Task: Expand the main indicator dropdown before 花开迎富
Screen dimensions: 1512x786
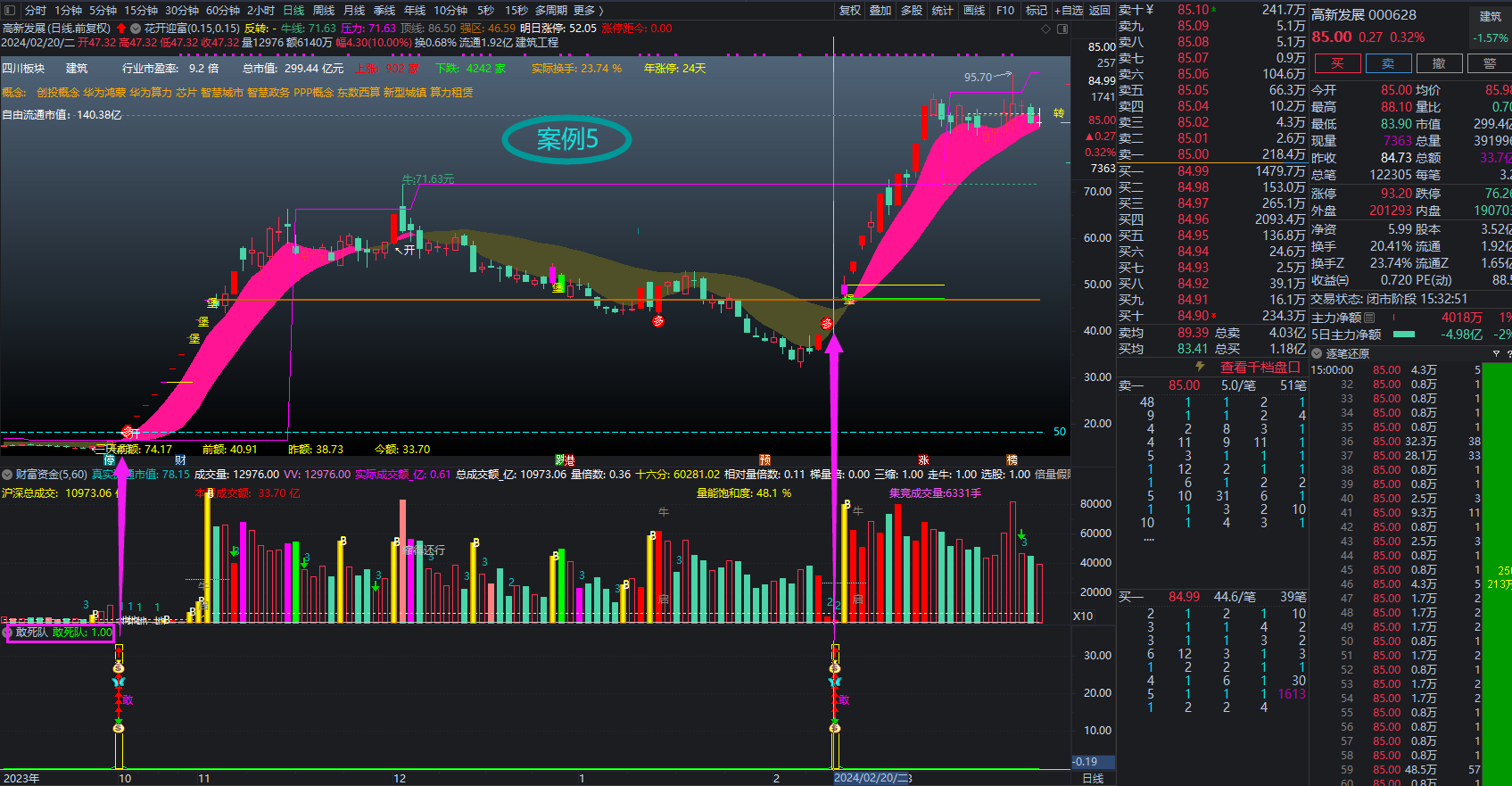Action: [x=136, y=29]
